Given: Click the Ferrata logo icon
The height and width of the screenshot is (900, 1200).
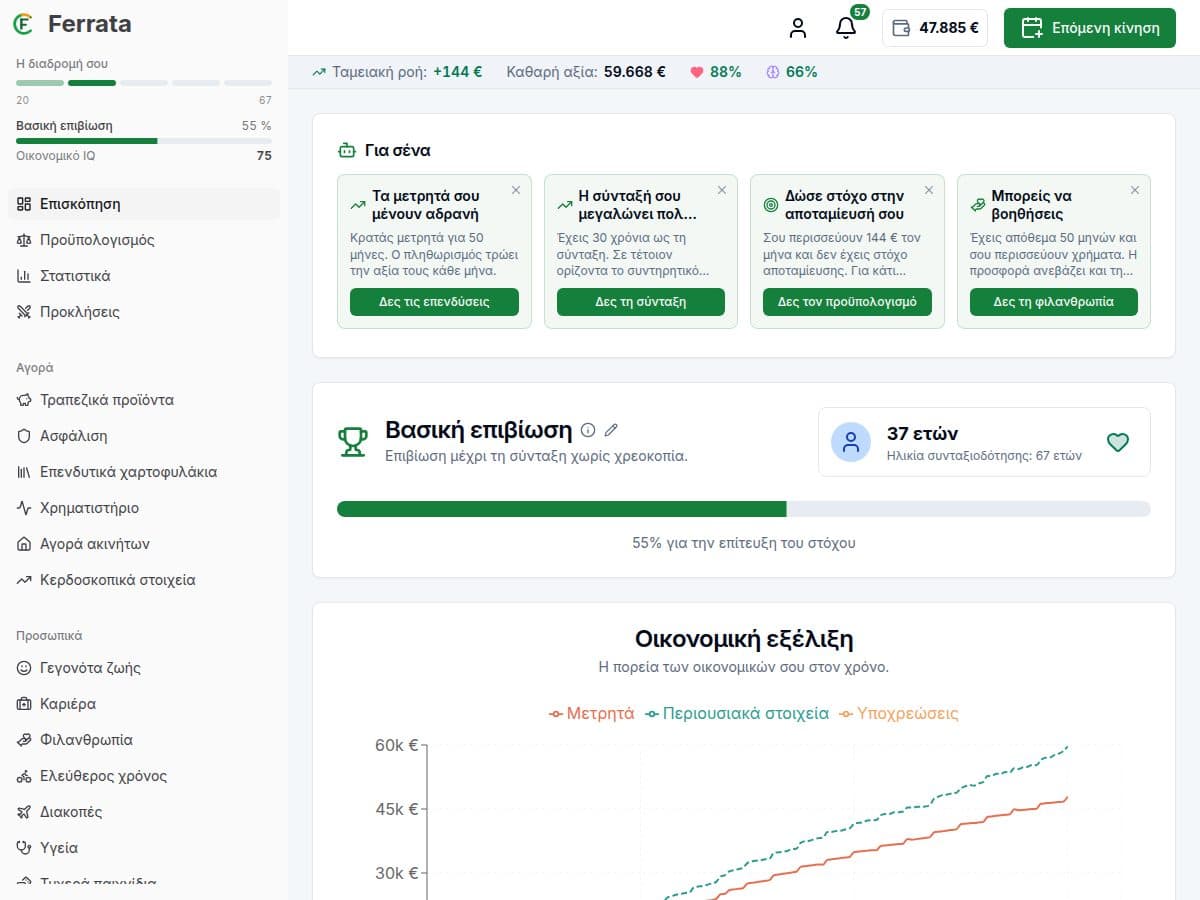Looking at the screenshot, I should click(23, 24).
